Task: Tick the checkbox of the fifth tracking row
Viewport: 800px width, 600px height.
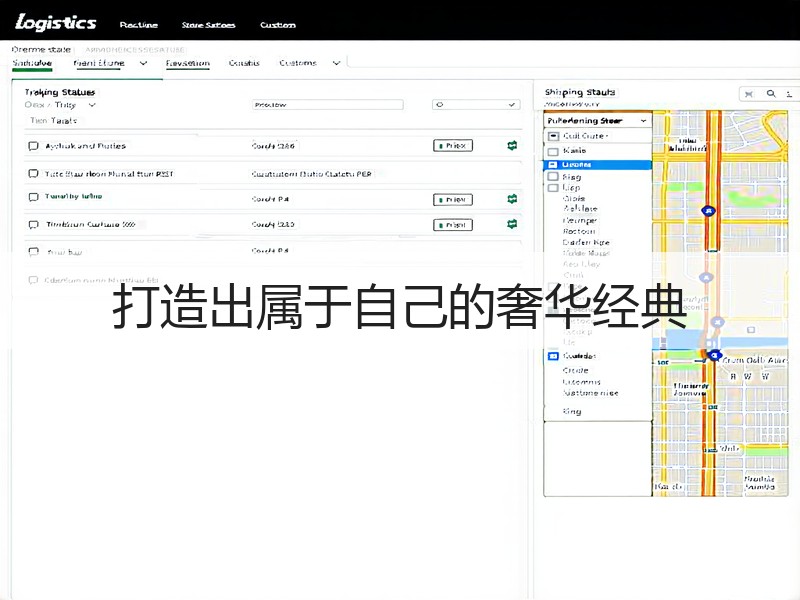Action: [x=34, y=252]
